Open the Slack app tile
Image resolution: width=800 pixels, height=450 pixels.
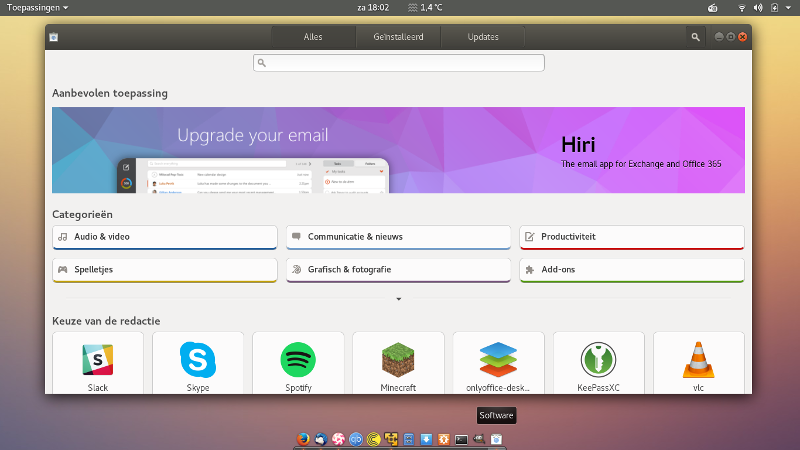click(x=98, y=363)
